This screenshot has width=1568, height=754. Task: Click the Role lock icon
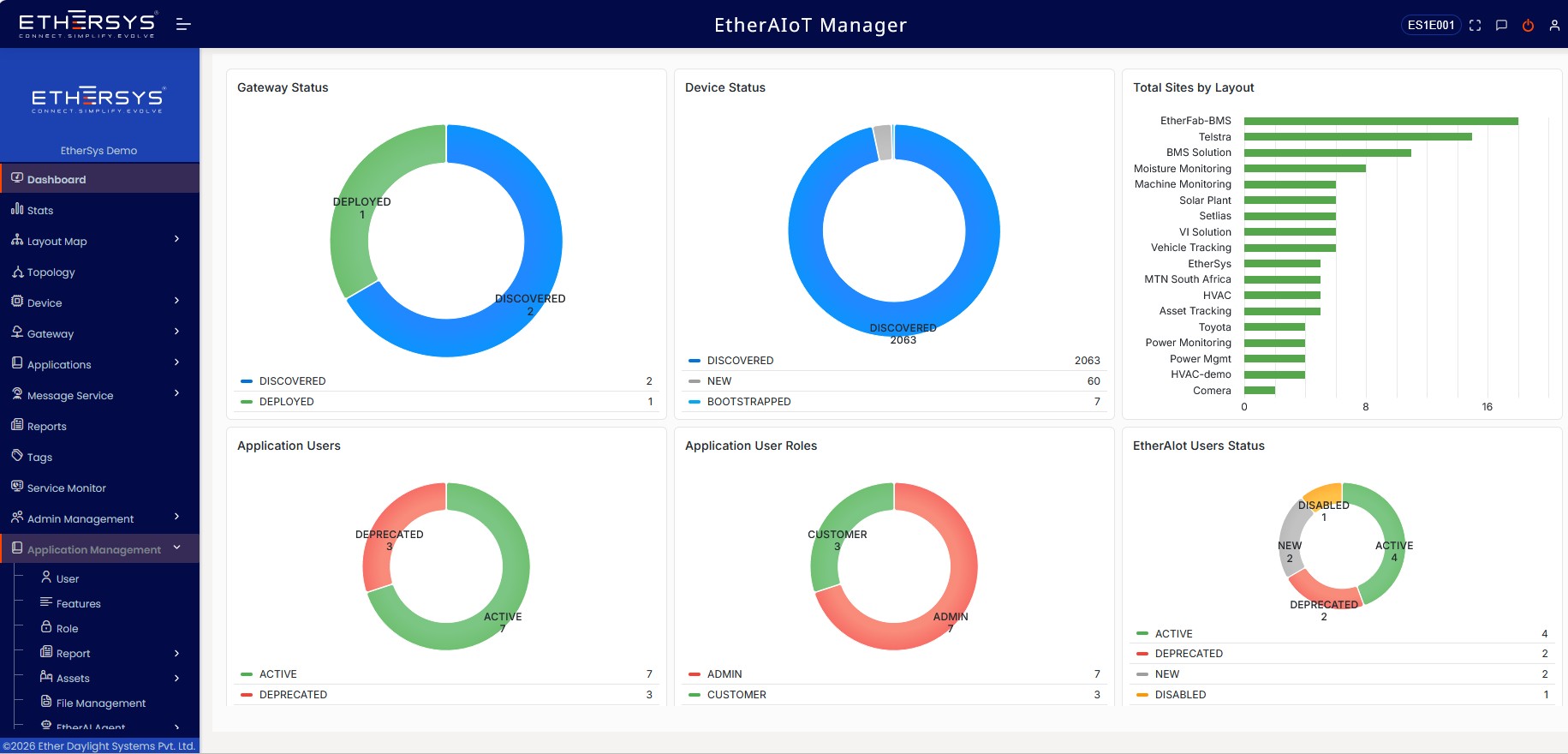click(46, 627)
